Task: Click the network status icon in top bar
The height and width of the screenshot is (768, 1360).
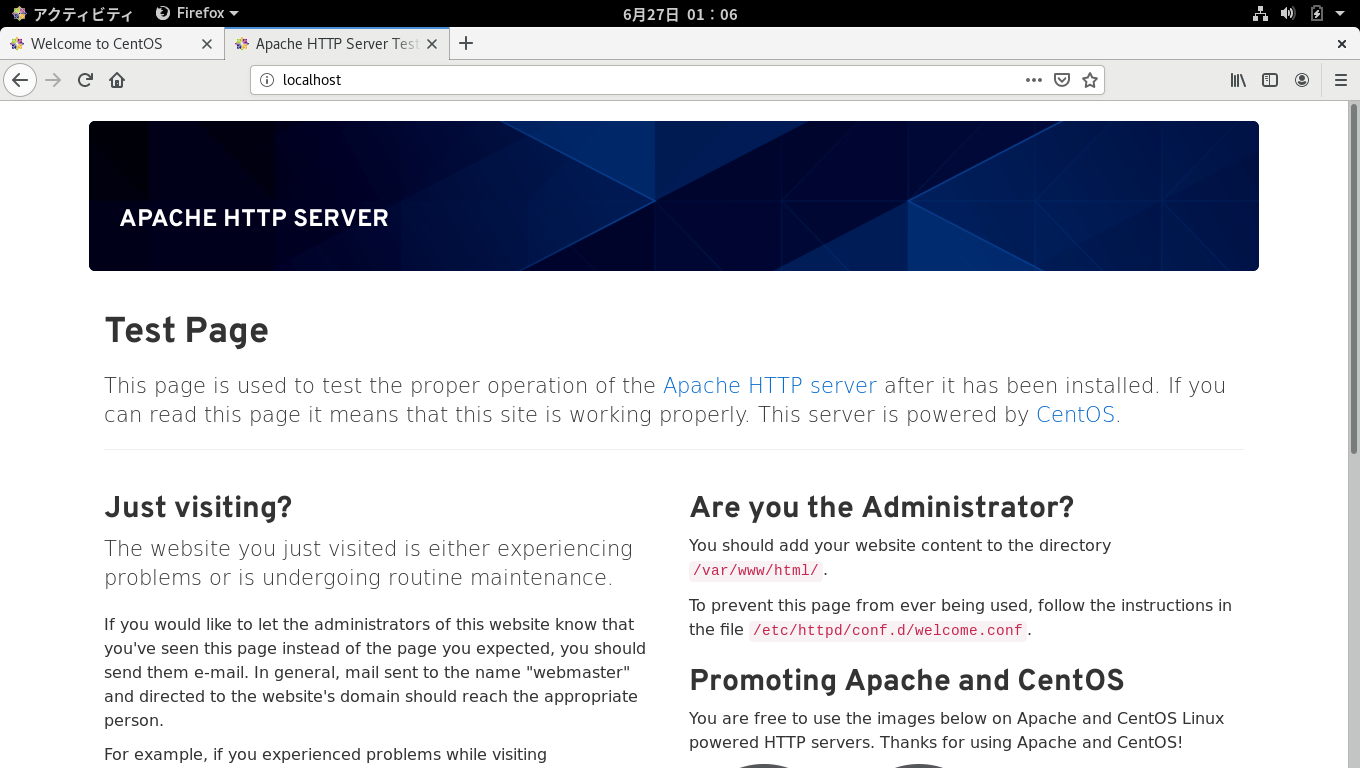Action: (1259, 13)
